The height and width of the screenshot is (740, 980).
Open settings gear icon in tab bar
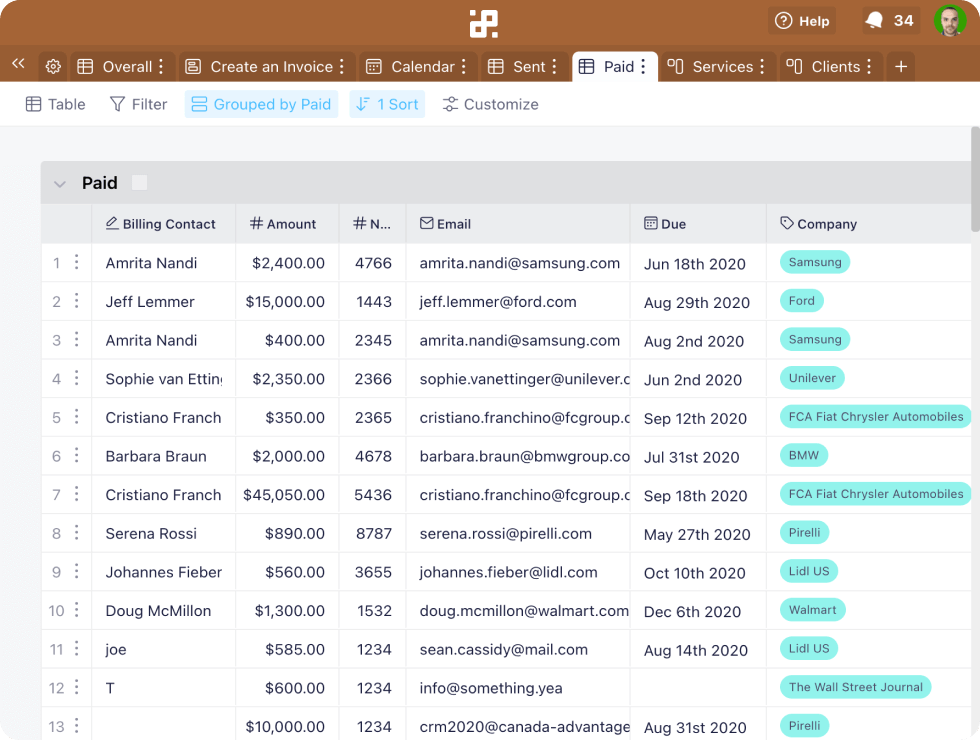(53, 66)
